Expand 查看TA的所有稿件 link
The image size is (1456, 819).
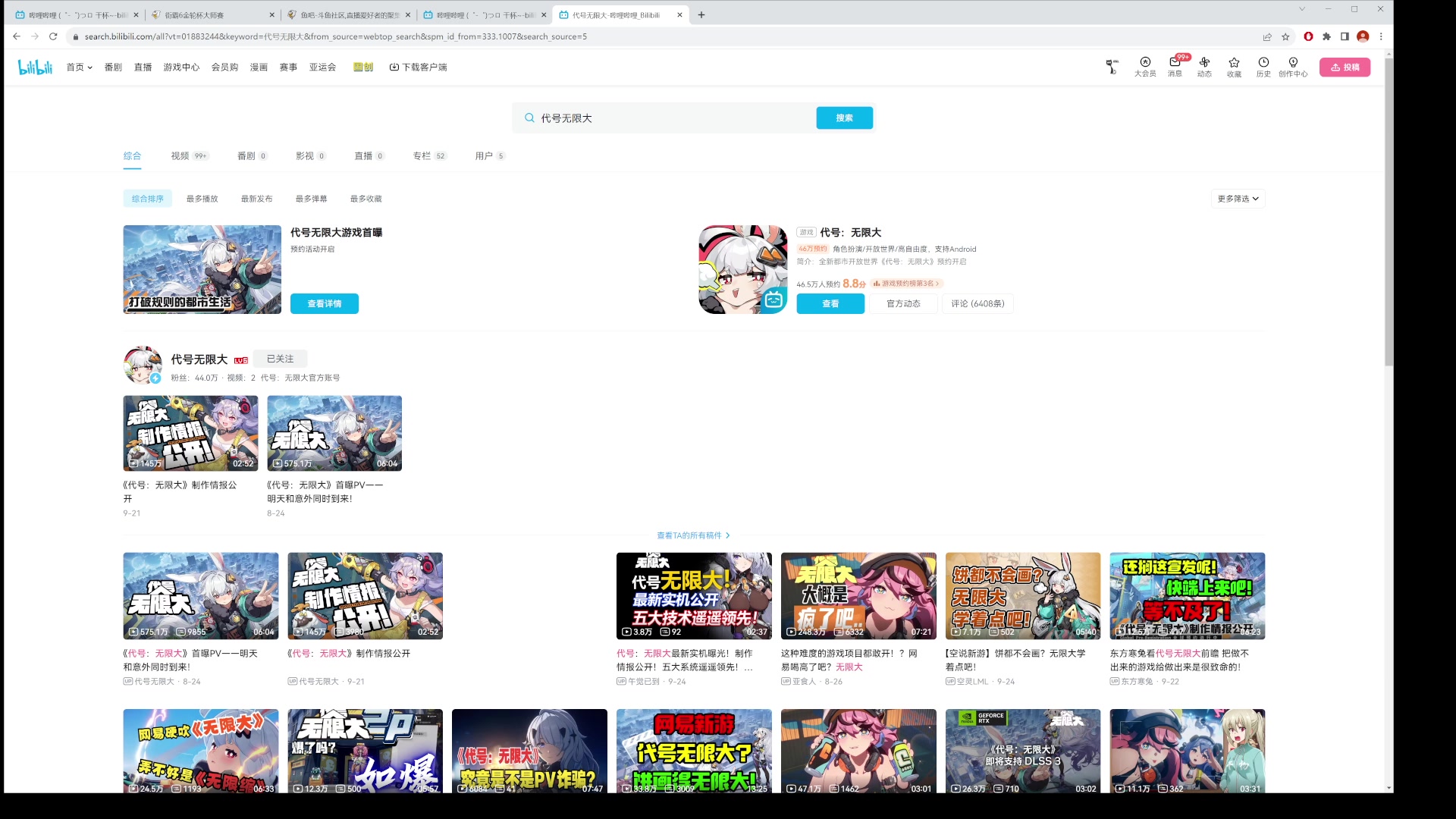coord(694,535)
